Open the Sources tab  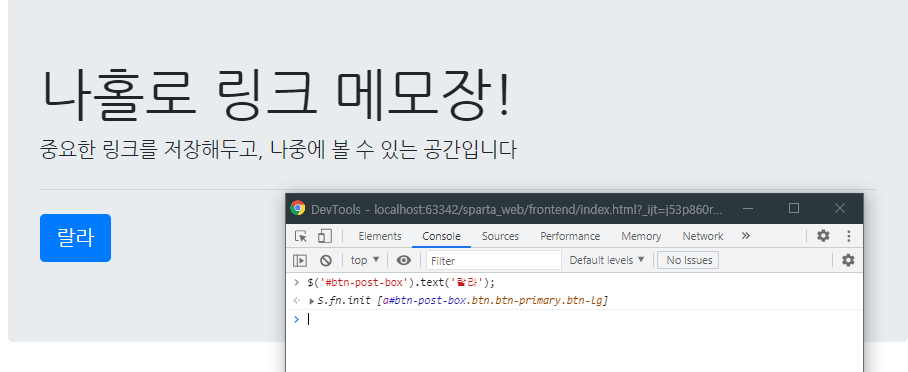500,236
